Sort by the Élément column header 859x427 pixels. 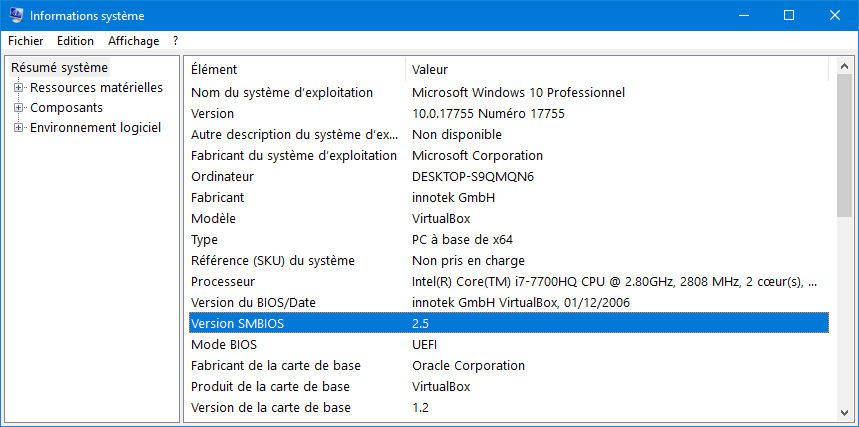pos(295,70)
